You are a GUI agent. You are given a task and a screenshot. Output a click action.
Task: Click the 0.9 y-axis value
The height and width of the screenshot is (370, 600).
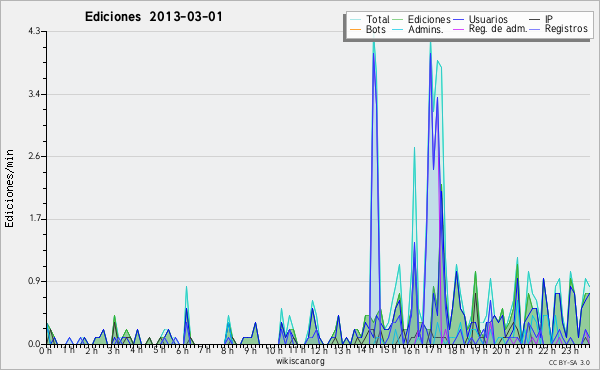34,282
